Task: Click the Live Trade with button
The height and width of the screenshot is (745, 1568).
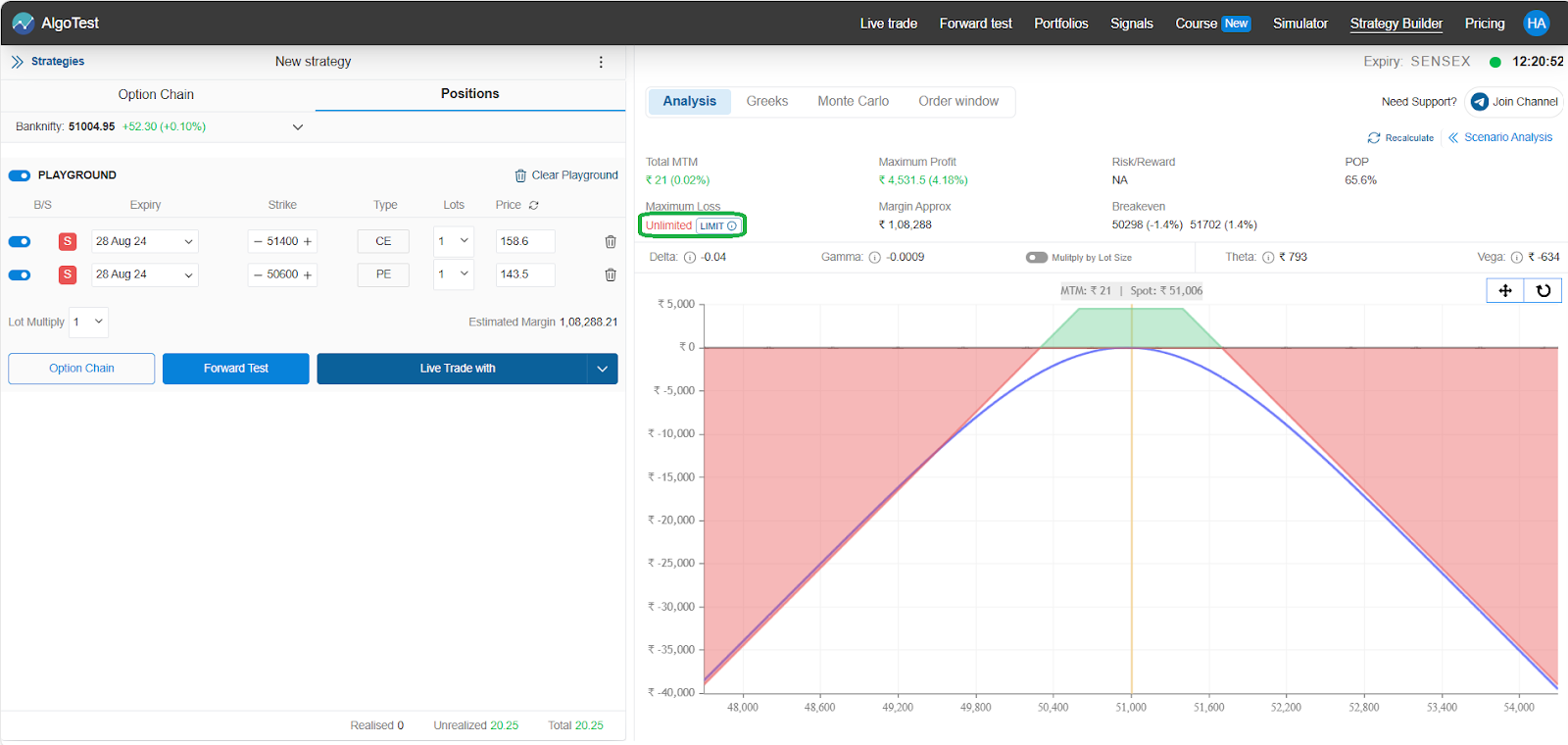Action: coord(452,369)
